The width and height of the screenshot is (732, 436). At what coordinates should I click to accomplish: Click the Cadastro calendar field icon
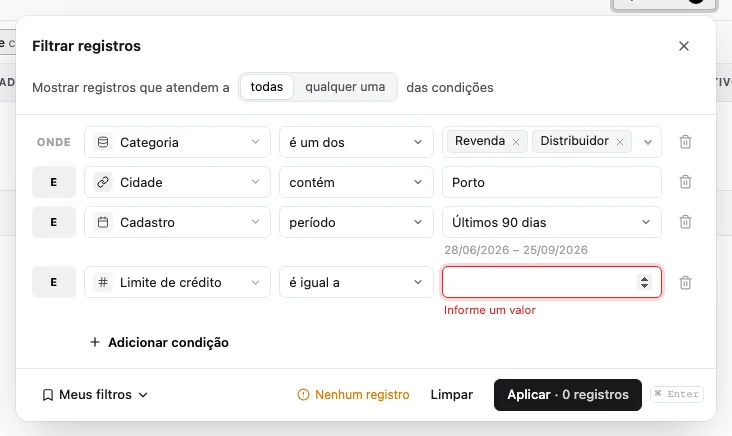(x=103, y=222)
